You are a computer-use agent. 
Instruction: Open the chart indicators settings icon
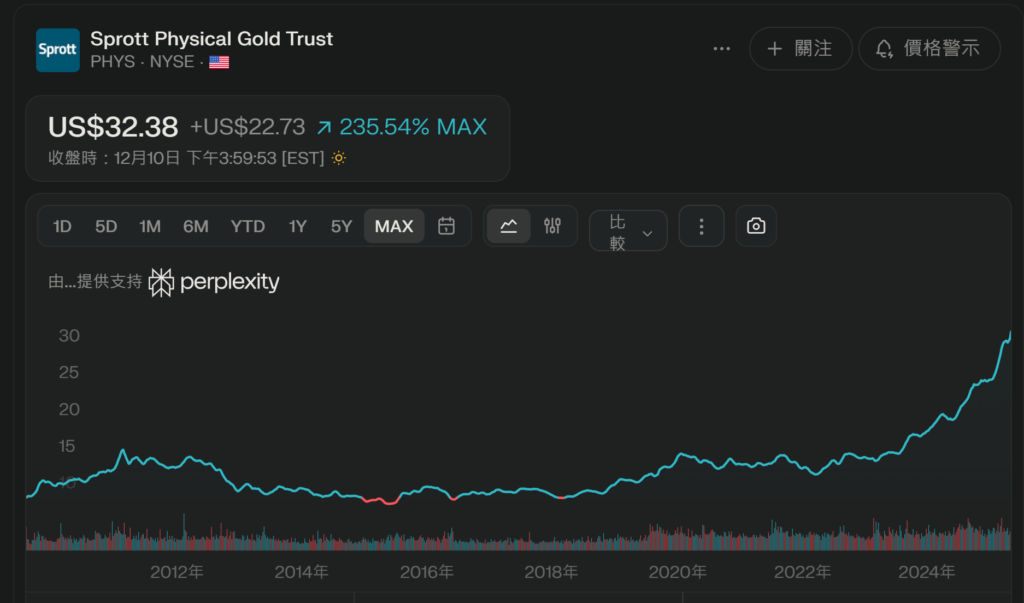[x=552, y=226]
